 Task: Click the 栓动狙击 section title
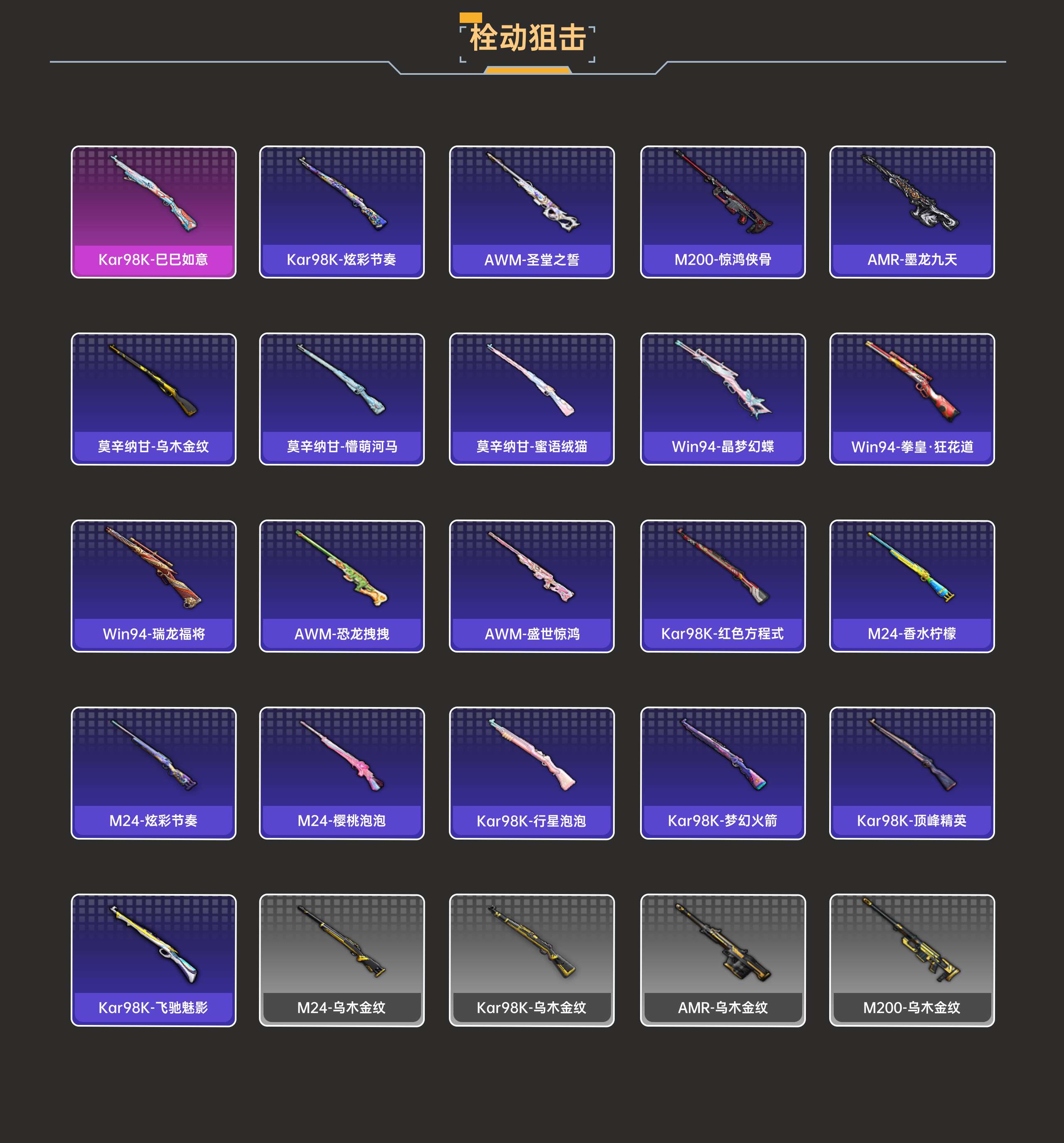coord(528,38)
